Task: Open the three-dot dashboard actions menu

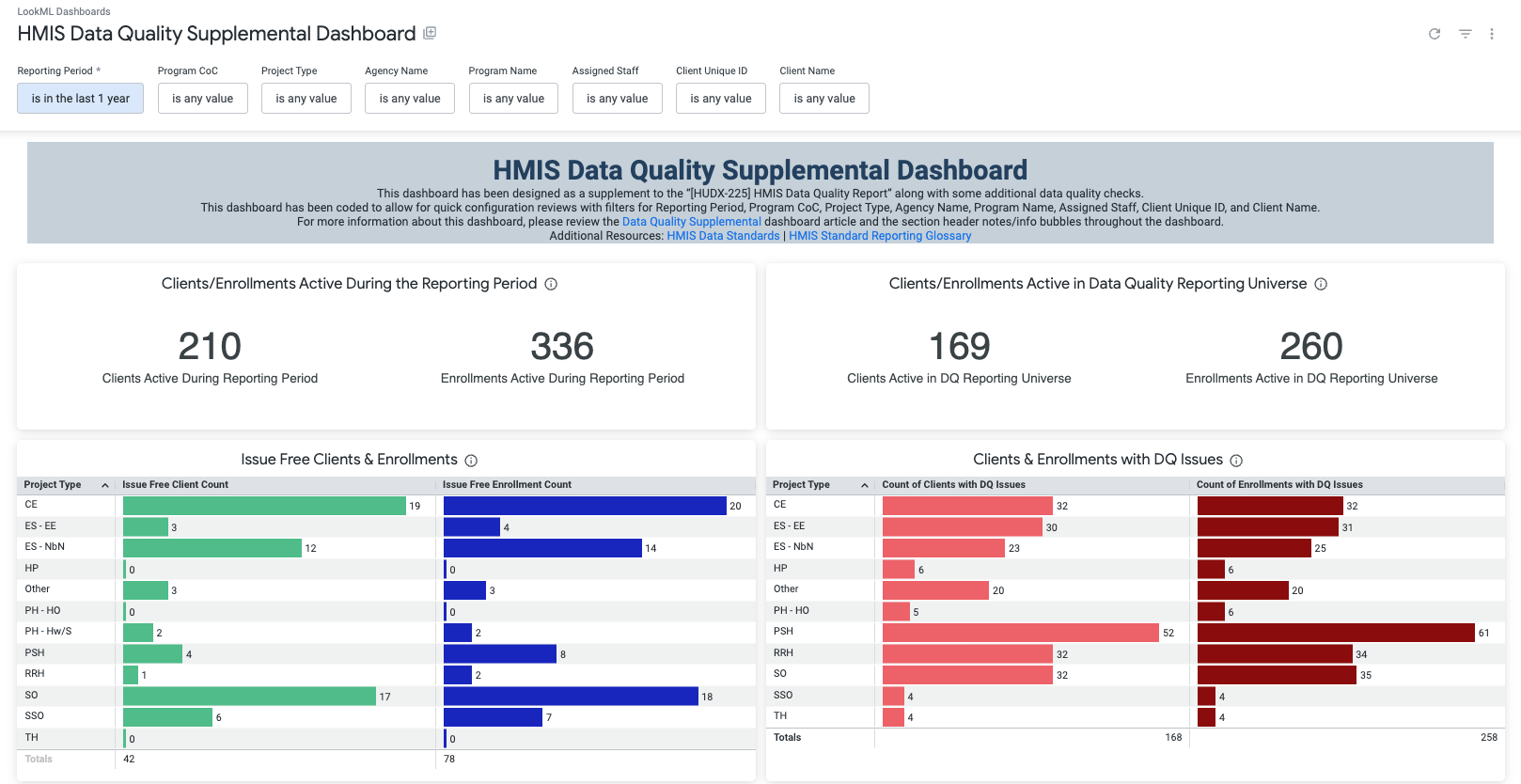Action: 1491,34
